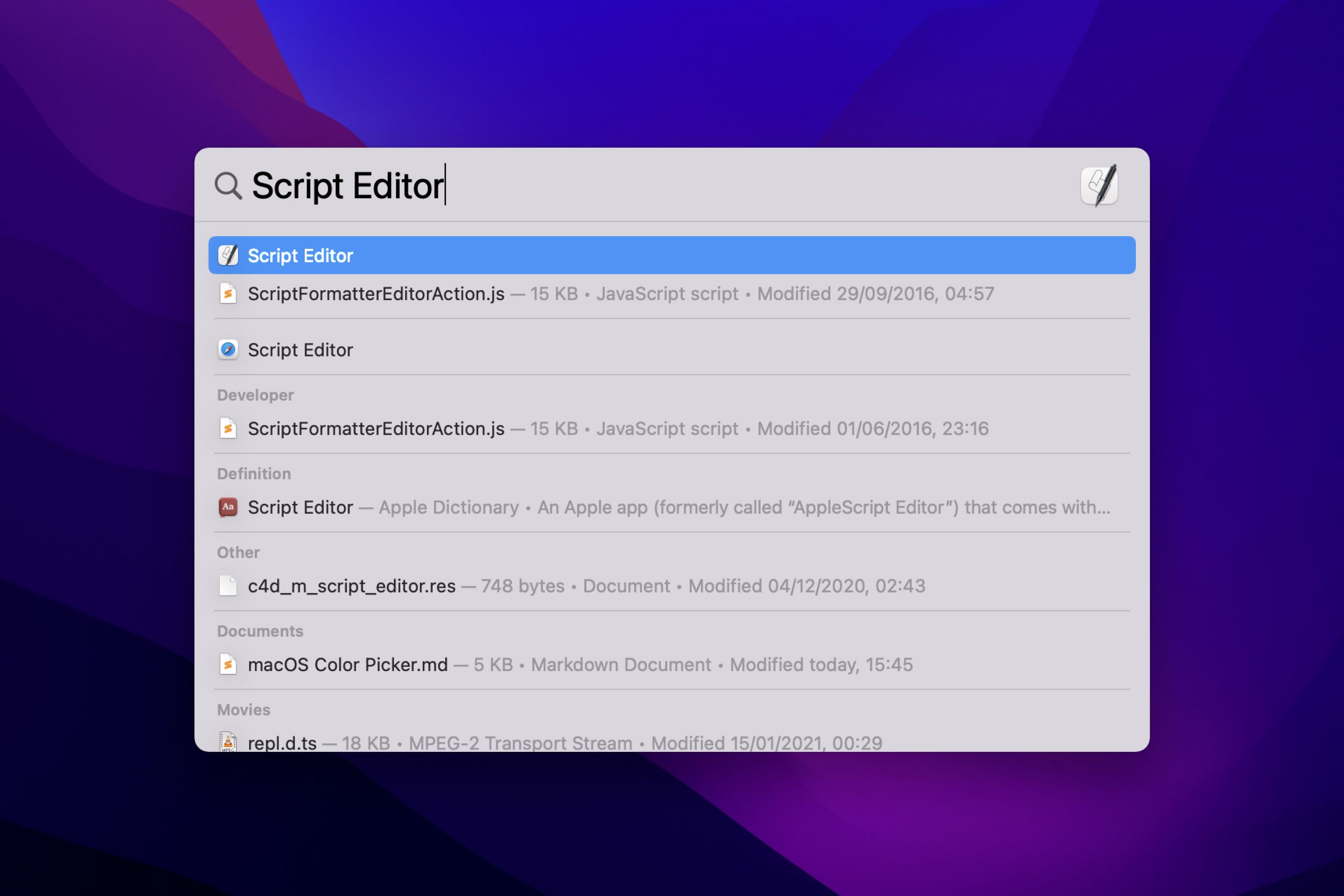Click the Script Editor app icon in top hit row
This screenshot has height=896, width=1344.
click(x=228, y=255)
